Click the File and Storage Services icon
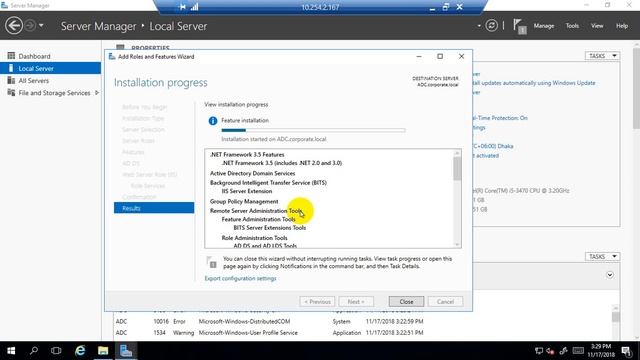640x360 pixels. pos(11,92)
